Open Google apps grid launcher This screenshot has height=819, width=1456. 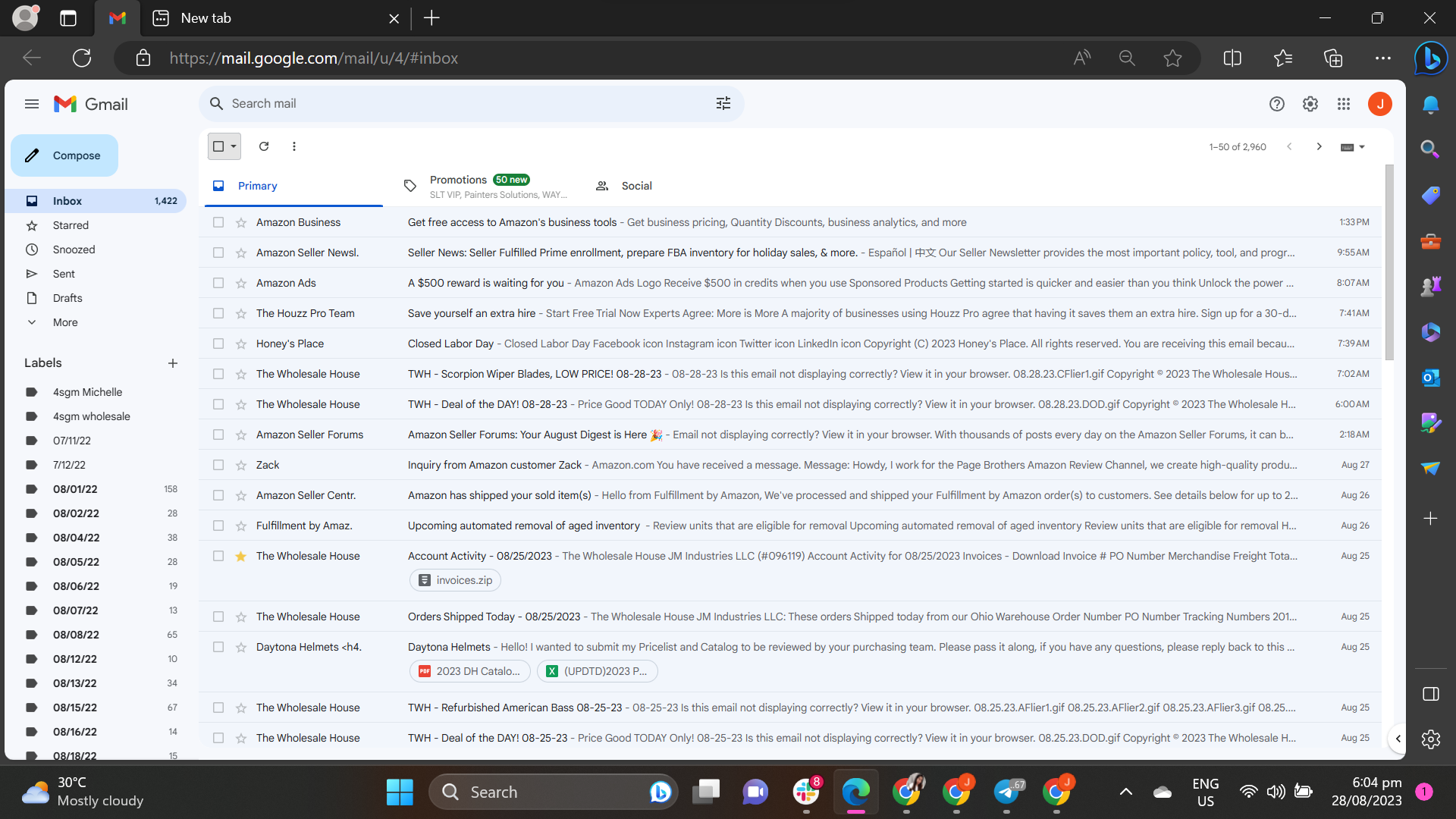1344,104
